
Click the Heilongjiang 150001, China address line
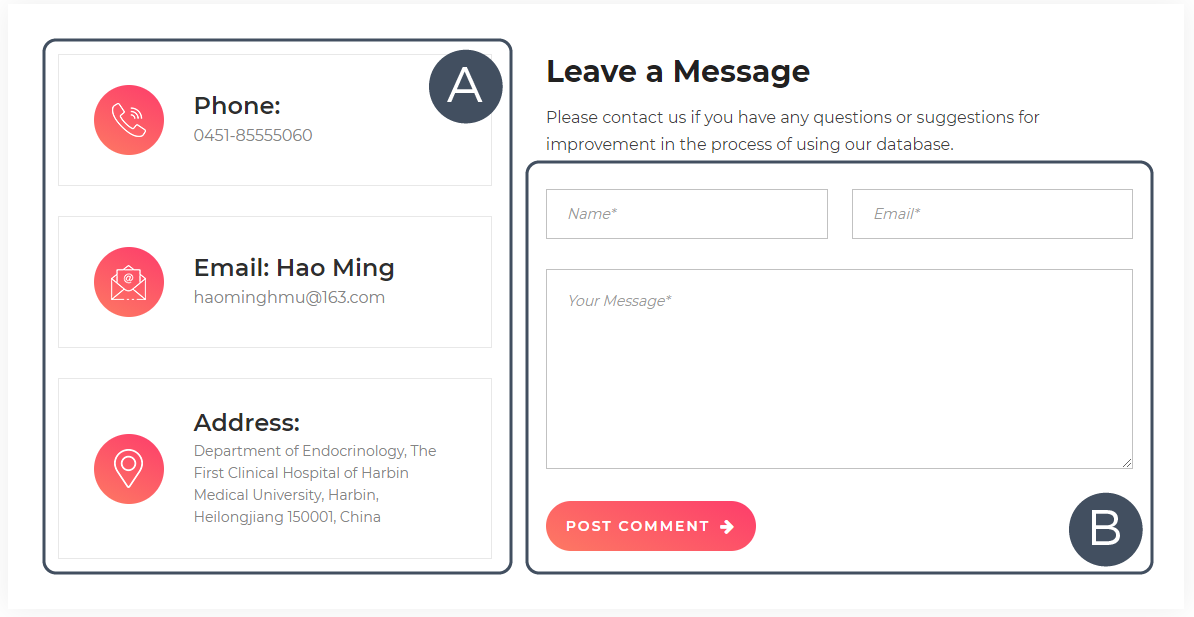(287, 517)
